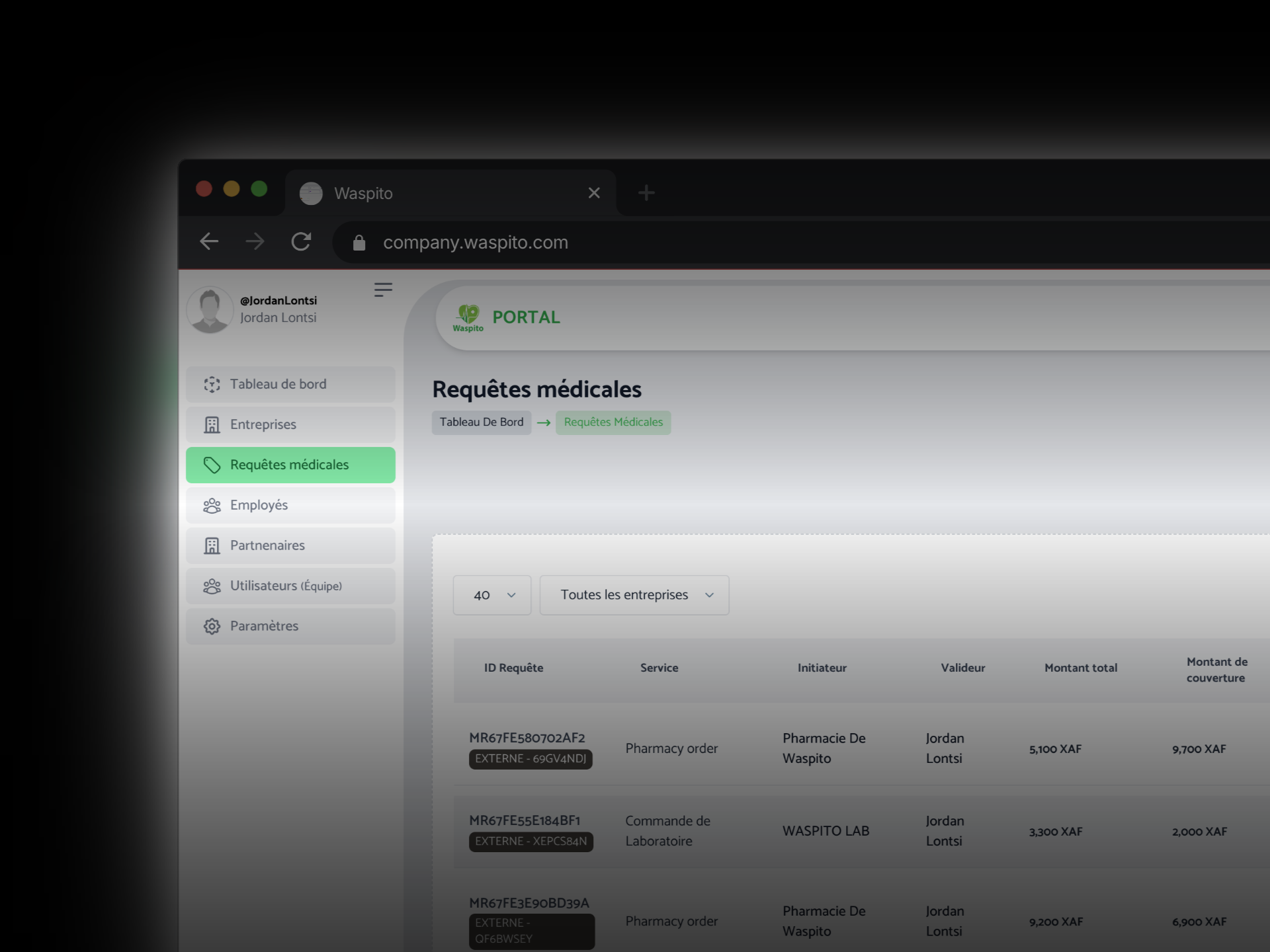Open the 40 rows-per-page dropdown

tap(492, 595)
